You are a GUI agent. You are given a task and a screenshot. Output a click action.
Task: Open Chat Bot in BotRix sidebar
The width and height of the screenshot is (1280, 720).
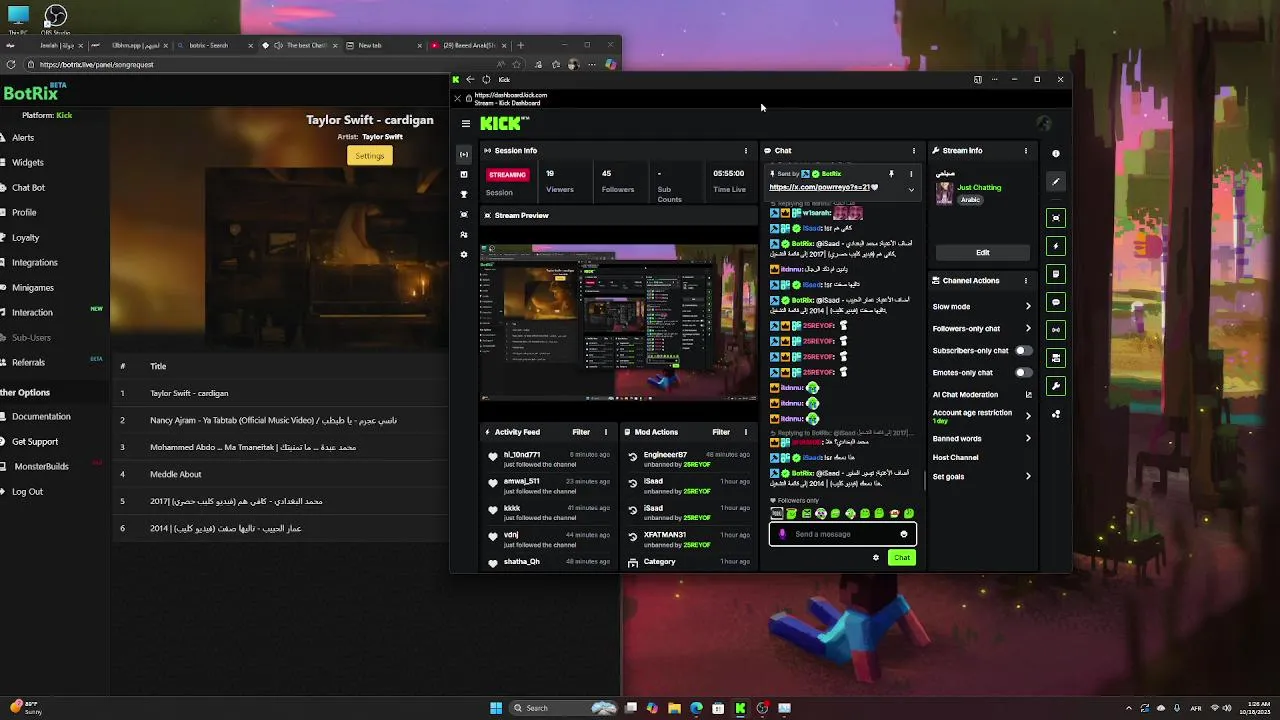point(28,188)
